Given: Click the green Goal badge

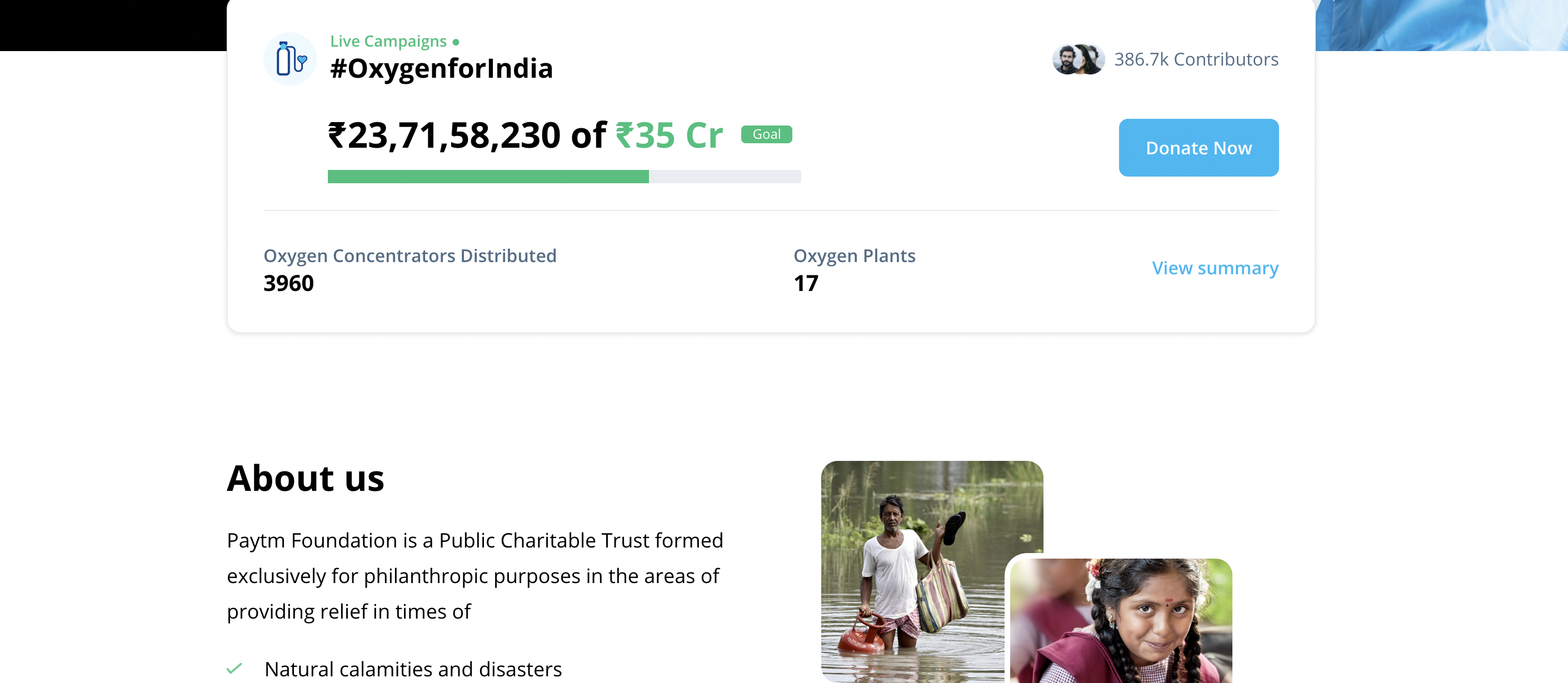Looking at the screenshot, I should pos(766,134).
